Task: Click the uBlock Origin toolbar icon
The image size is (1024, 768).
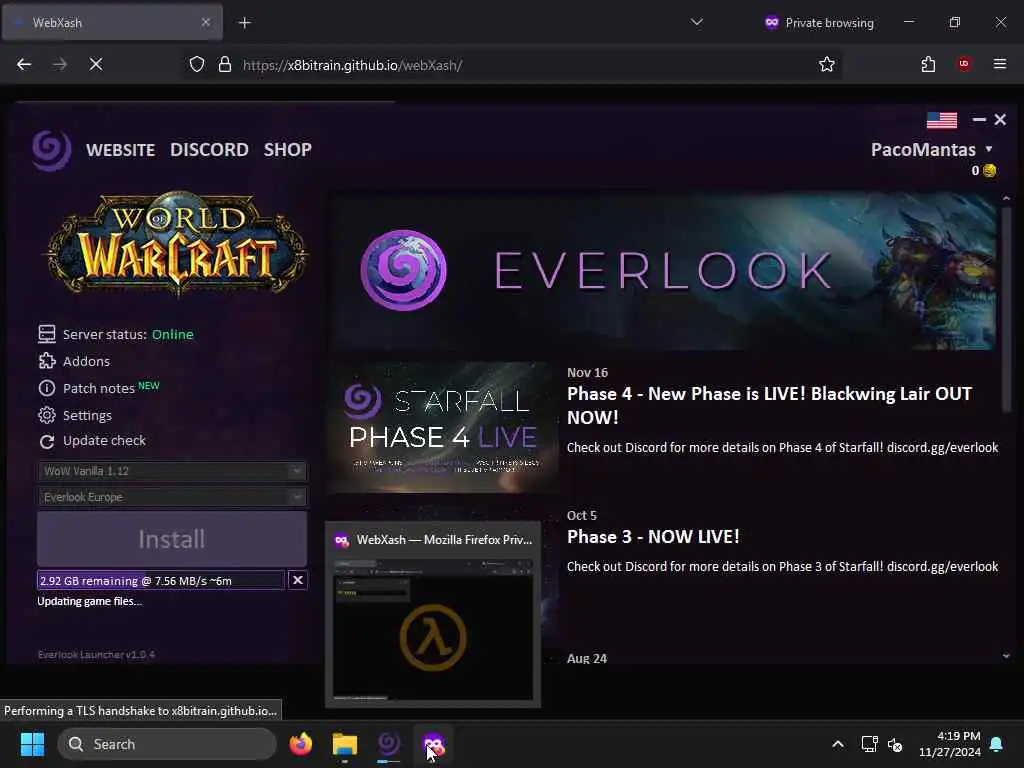Action: pos(964,64)
